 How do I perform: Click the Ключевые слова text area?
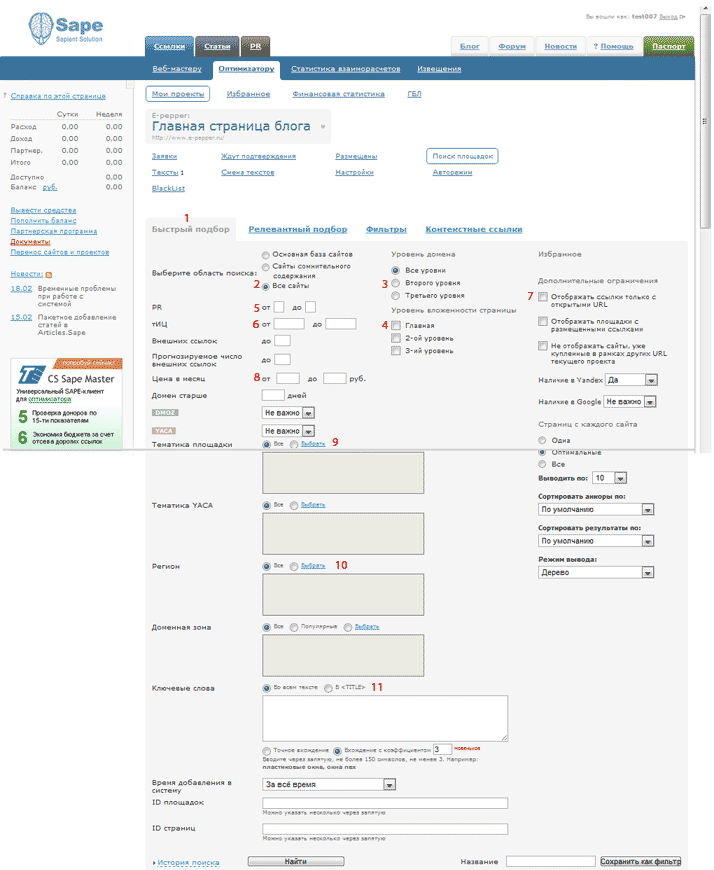coord(385,718)
